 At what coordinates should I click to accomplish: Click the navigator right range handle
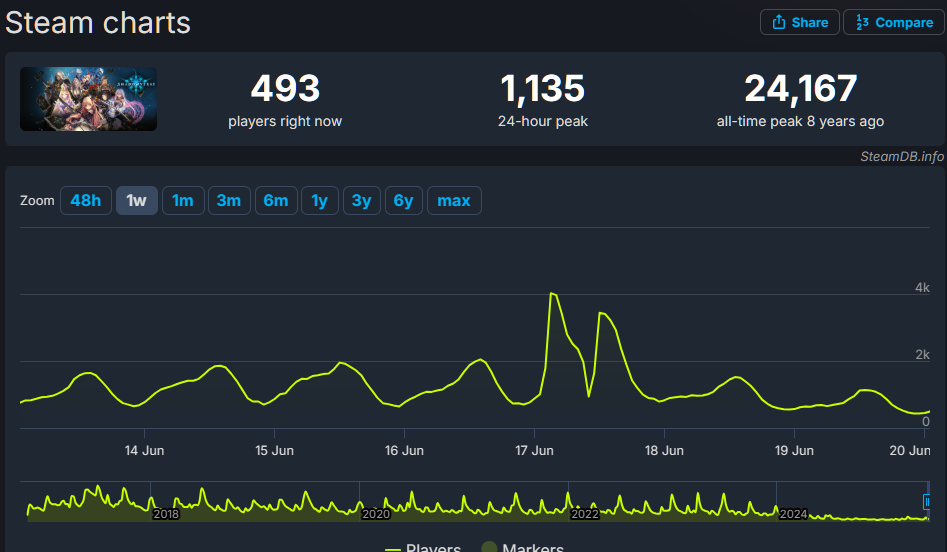coord(927,501)
